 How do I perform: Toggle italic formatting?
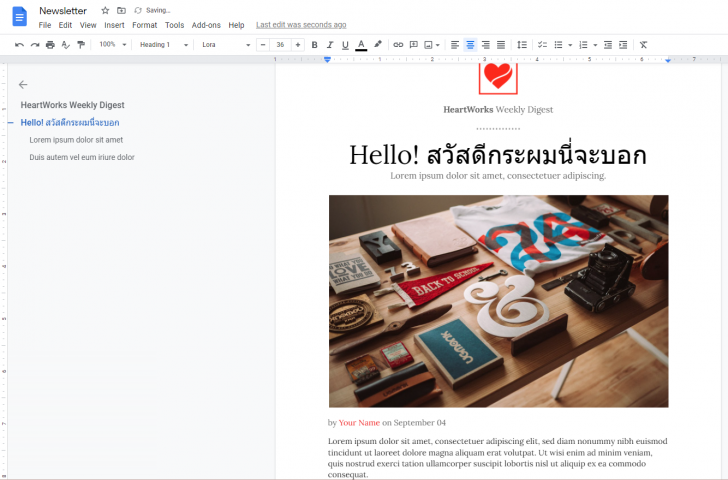tap(330, 45)
